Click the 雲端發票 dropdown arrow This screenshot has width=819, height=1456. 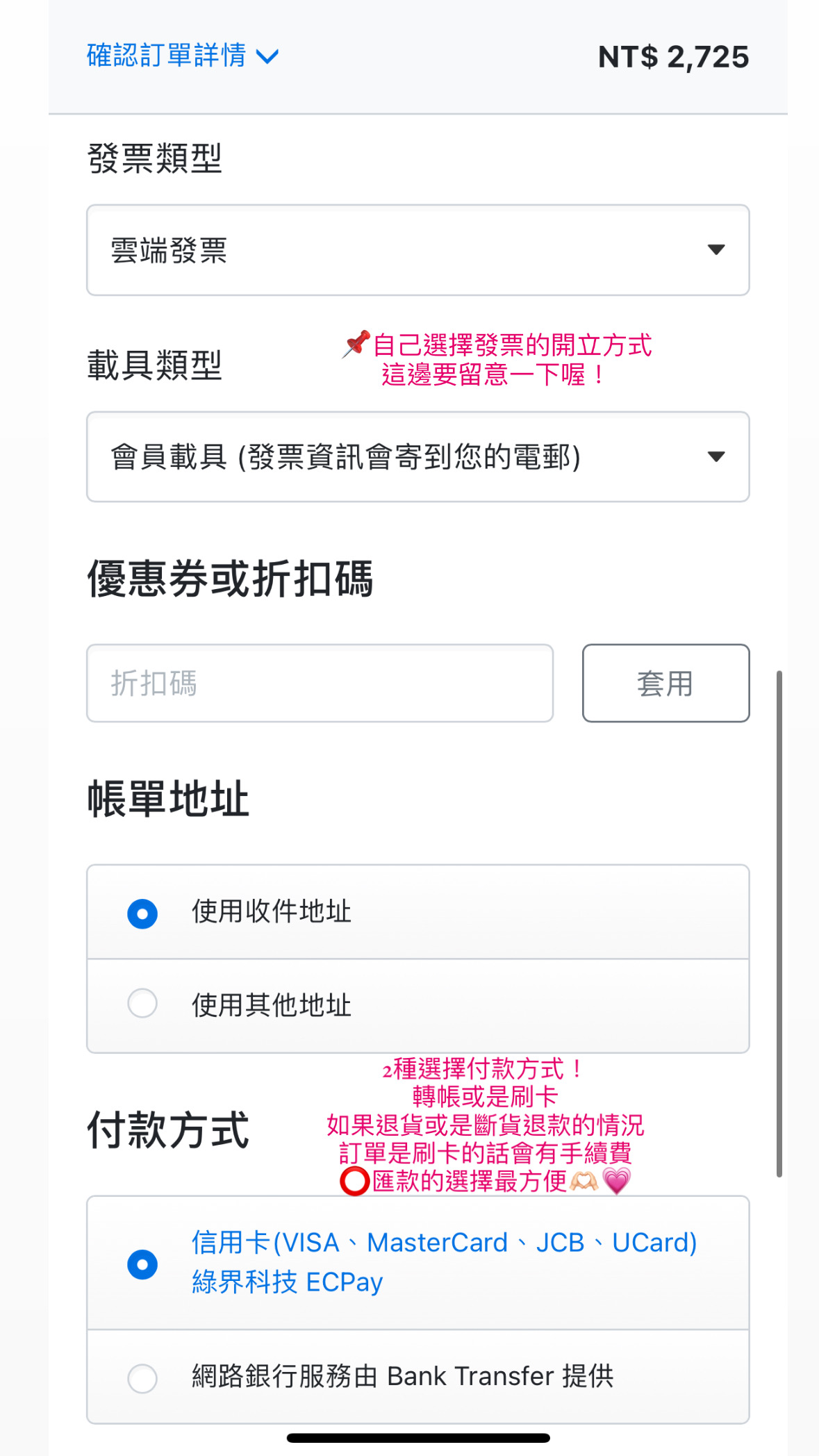(715, 250)
